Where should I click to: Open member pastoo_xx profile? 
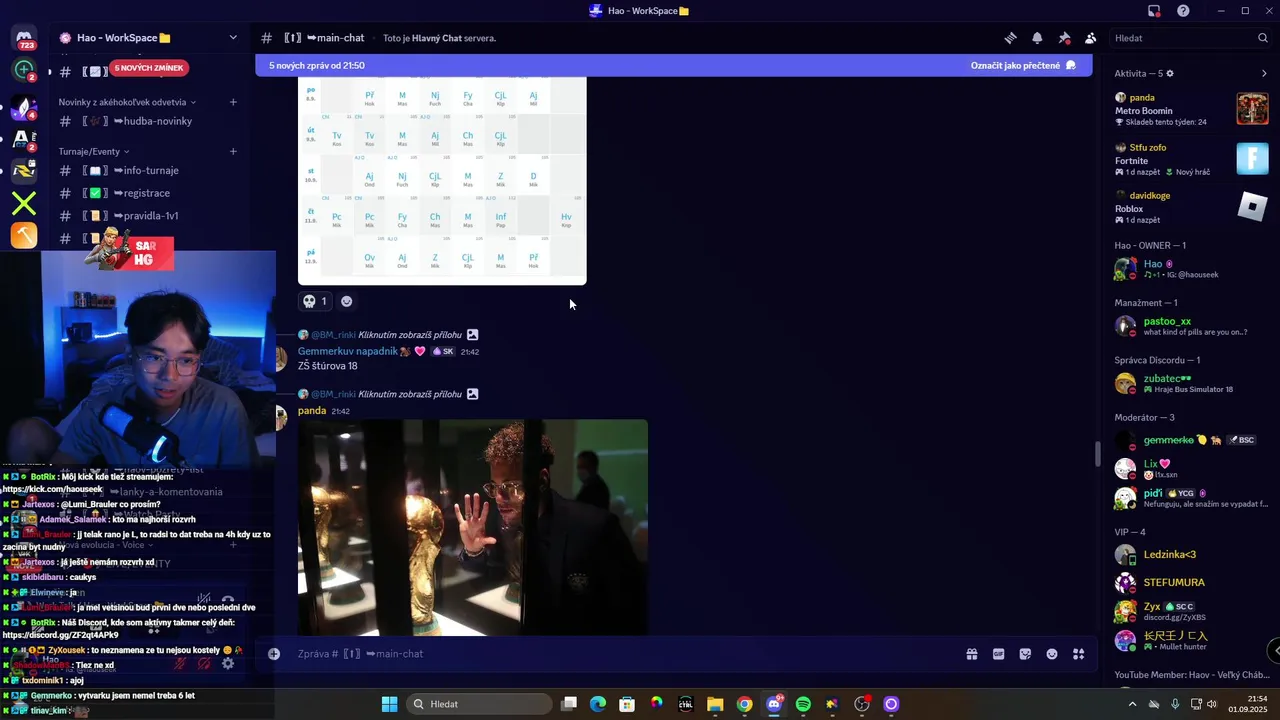[1191, 326]
